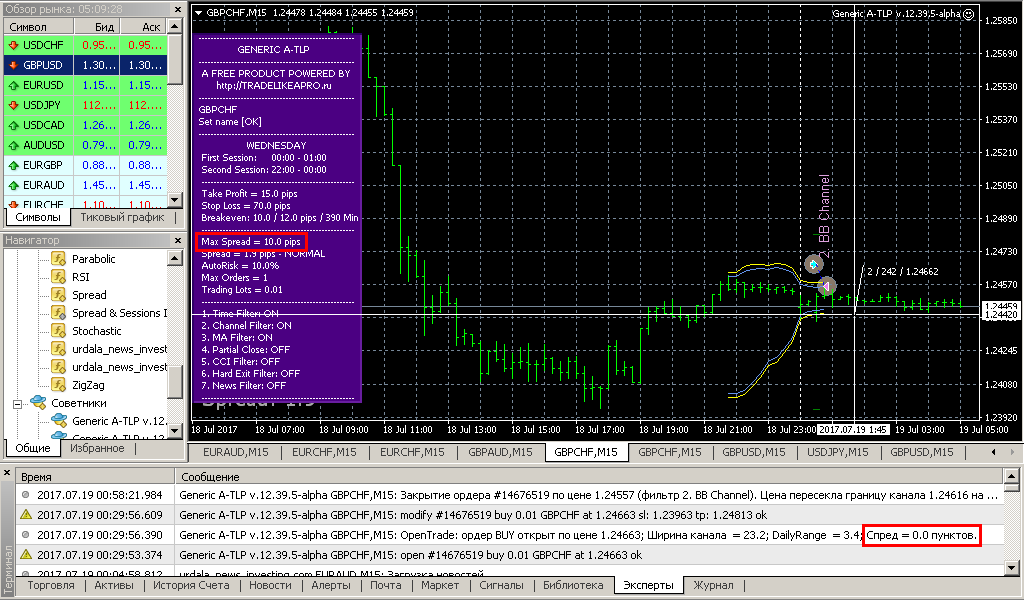This screenshot has height=601, width=1024.
Task: Select the first urdala_news_invest indicator icon
Action: coord(59,349)
